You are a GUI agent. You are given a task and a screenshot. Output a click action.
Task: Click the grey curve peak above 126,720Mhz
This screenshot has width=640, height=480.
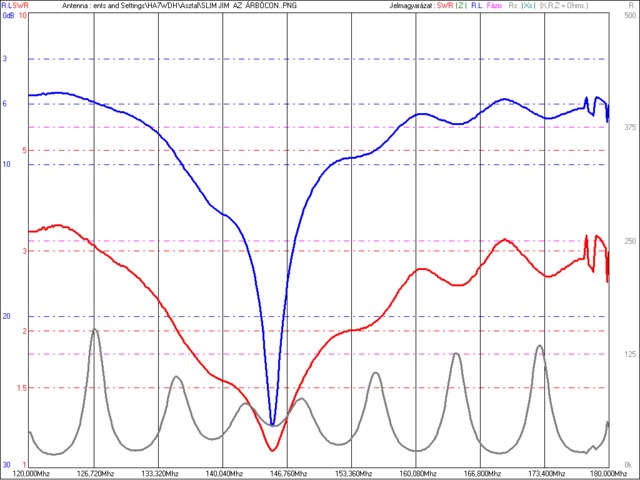click(94, 329)
